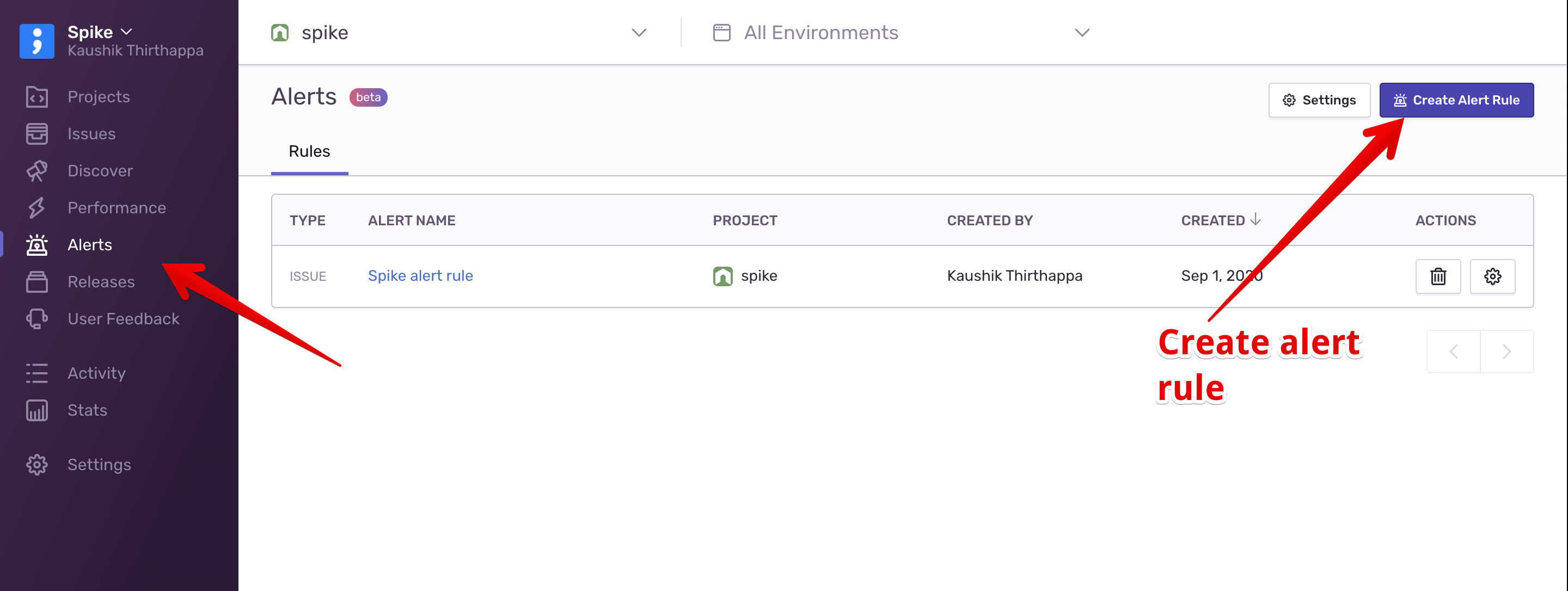Open the Releases sidebar icon
The height and width of the screenshot is (591, 1568).
36,282
